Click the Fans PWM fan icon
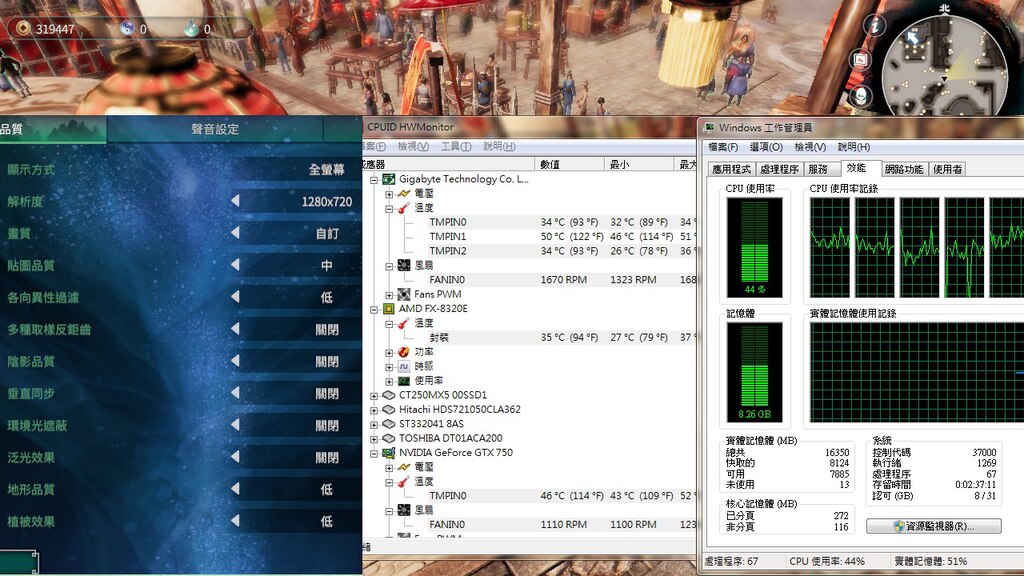The image size is (1024, 576). point(404,294)
